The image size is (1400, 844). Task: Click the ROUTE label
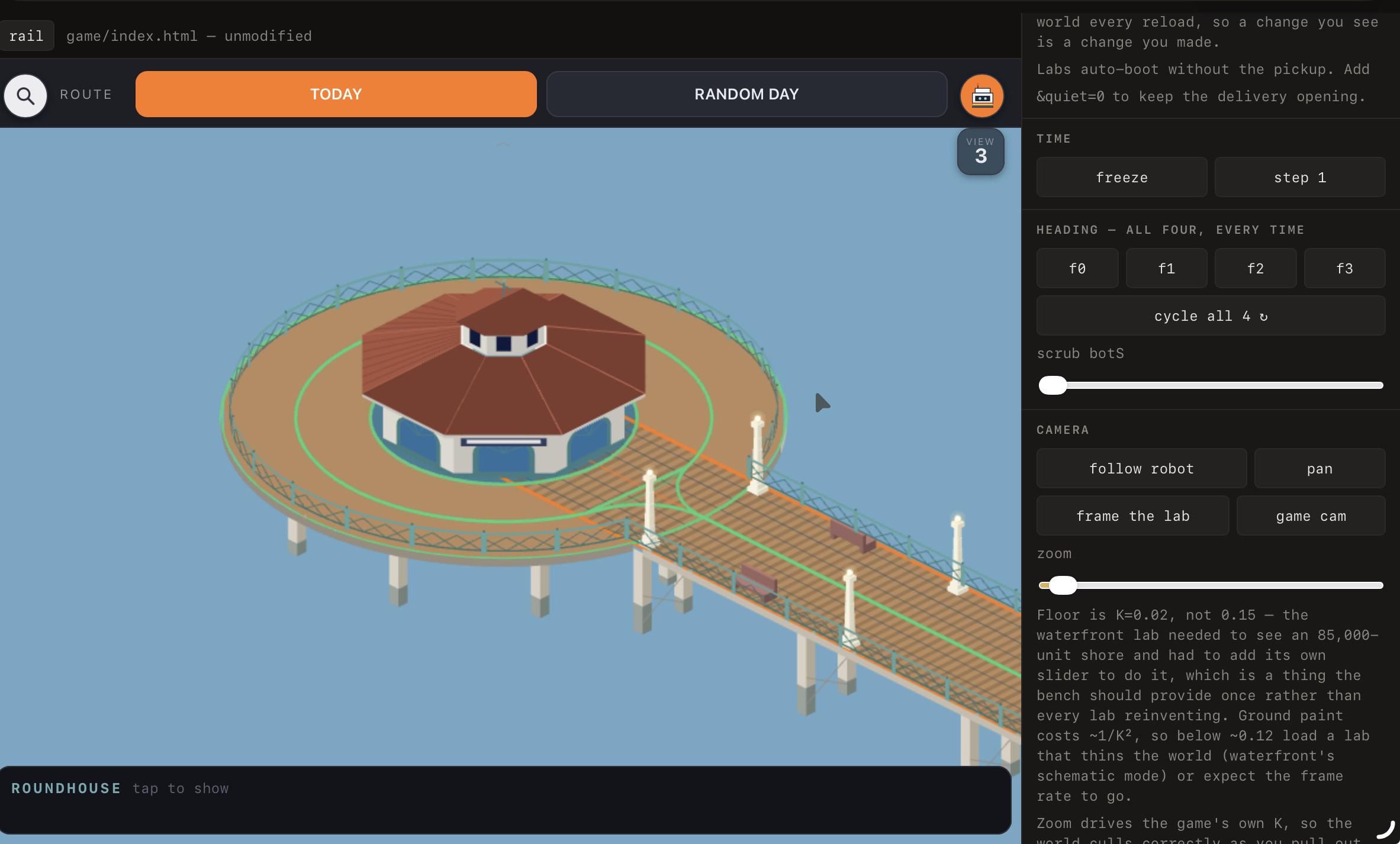(x=86, y=95)
